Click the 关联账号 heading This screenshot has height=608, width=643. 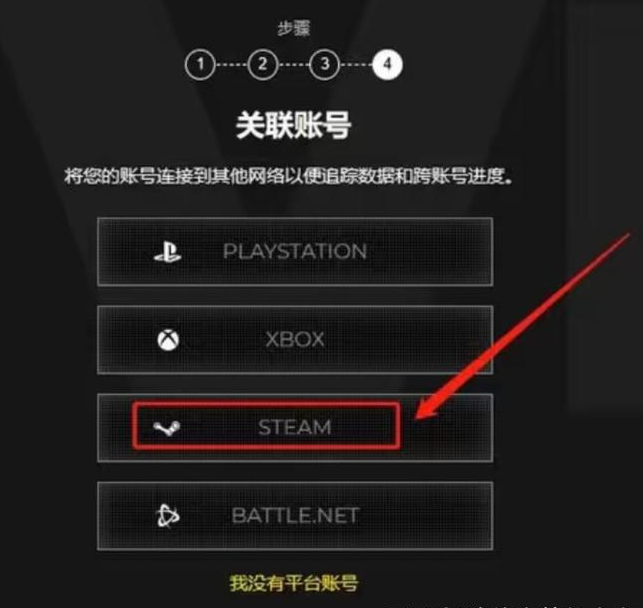point(293,125)
